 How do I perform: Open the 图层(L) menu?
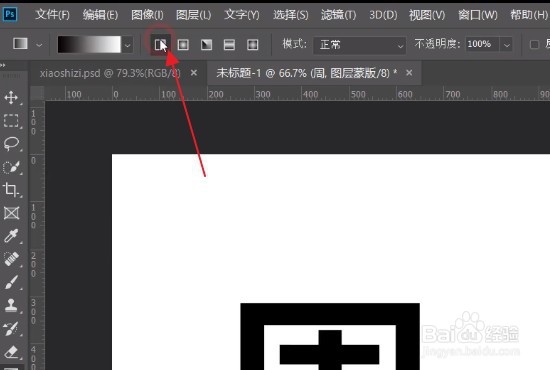click(194, 15)
